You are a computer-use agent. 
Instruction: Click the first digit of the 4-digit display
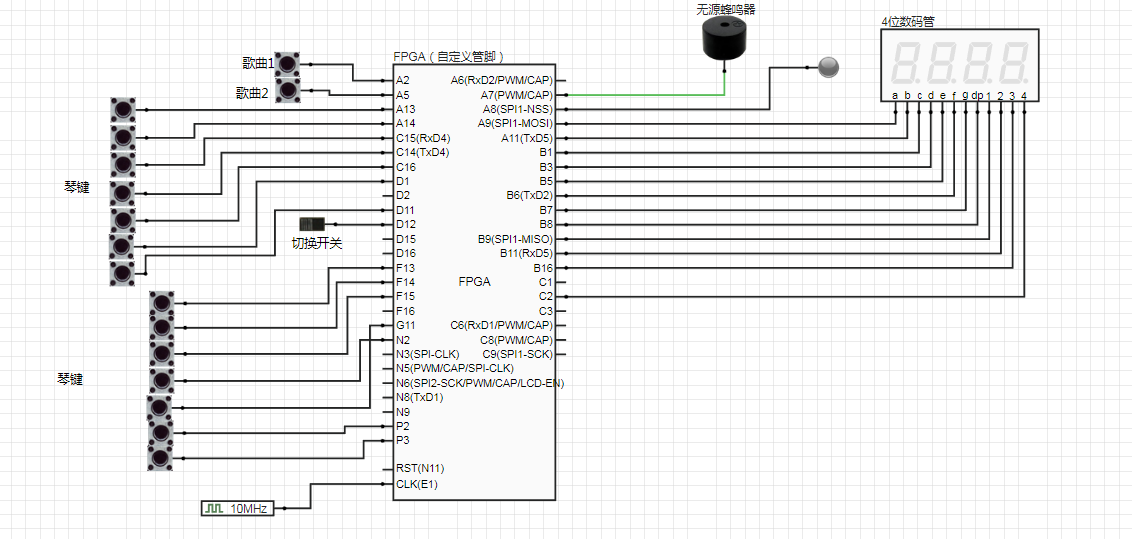tap(907, 63)
